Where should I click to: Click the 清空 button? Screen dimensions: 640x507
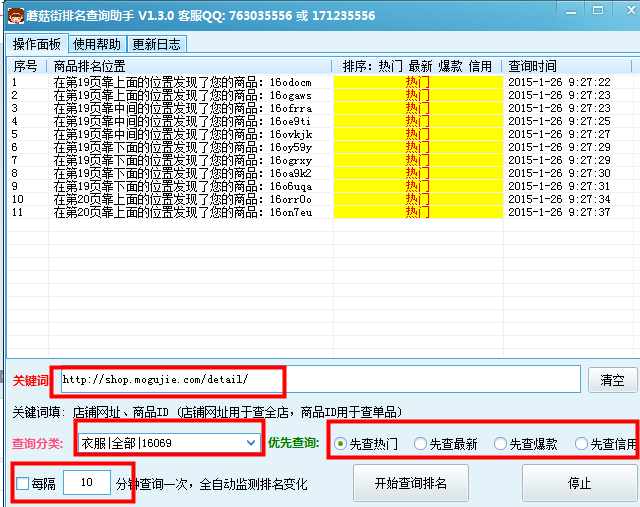click(612, 380)
